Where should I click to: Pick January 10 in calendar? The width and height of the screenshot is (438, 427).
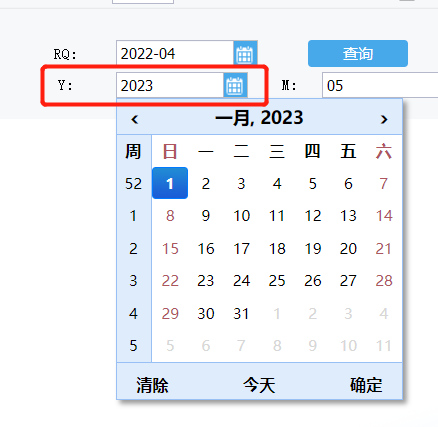(x=241, y=216)
